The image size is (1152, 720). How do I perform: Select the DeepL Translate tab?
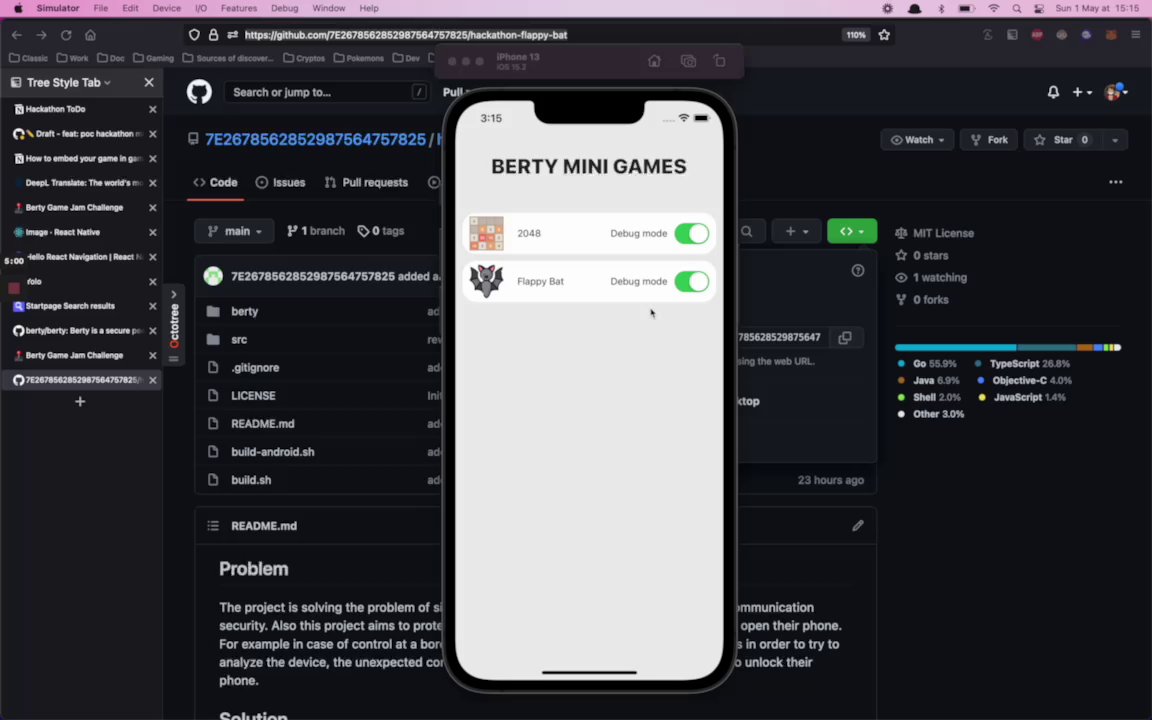click(x=81, y=183)
